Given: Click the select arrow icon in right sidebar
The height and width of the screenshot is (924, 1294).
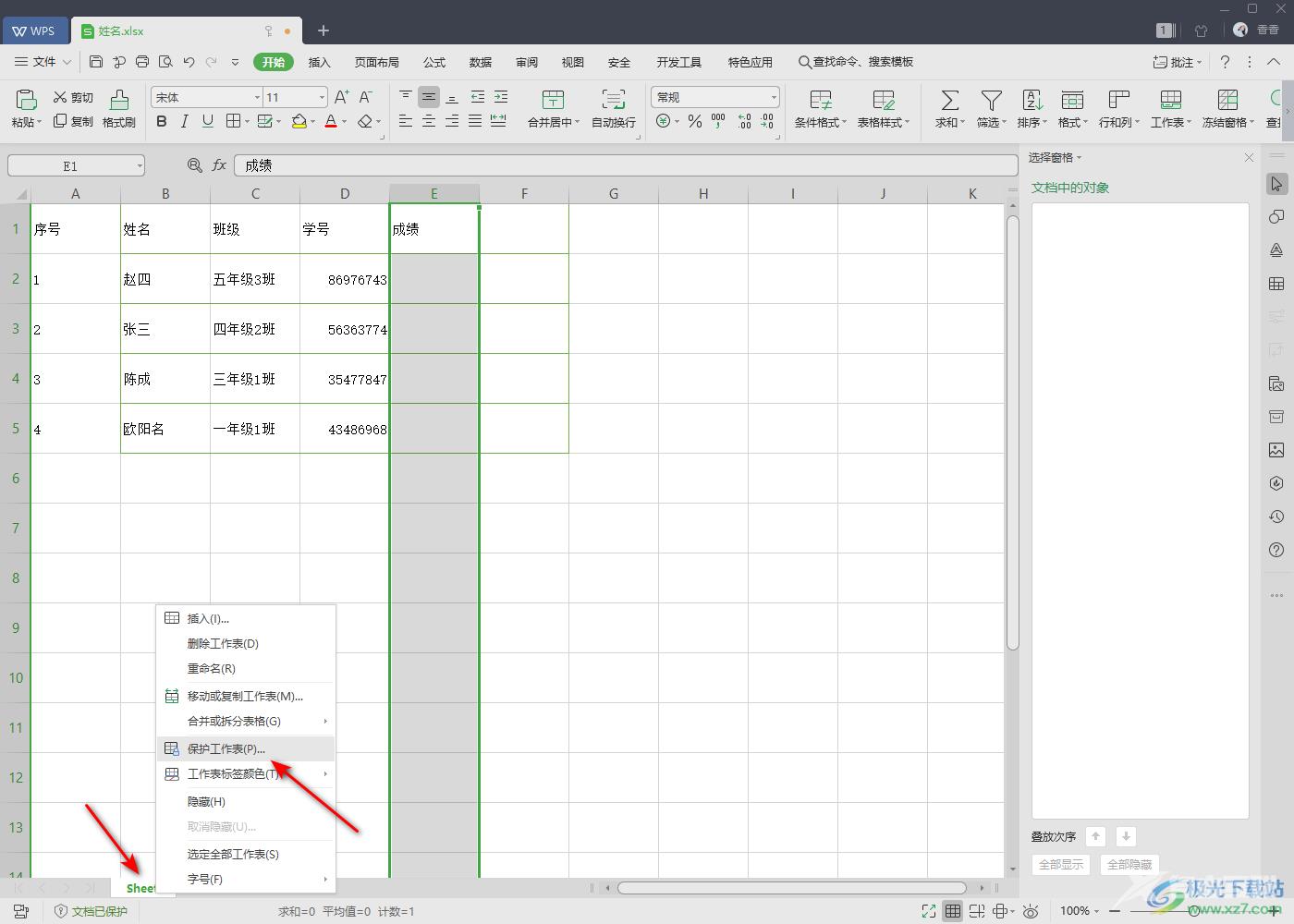Looking at the screenshot, I should [x=1276, y=184].
